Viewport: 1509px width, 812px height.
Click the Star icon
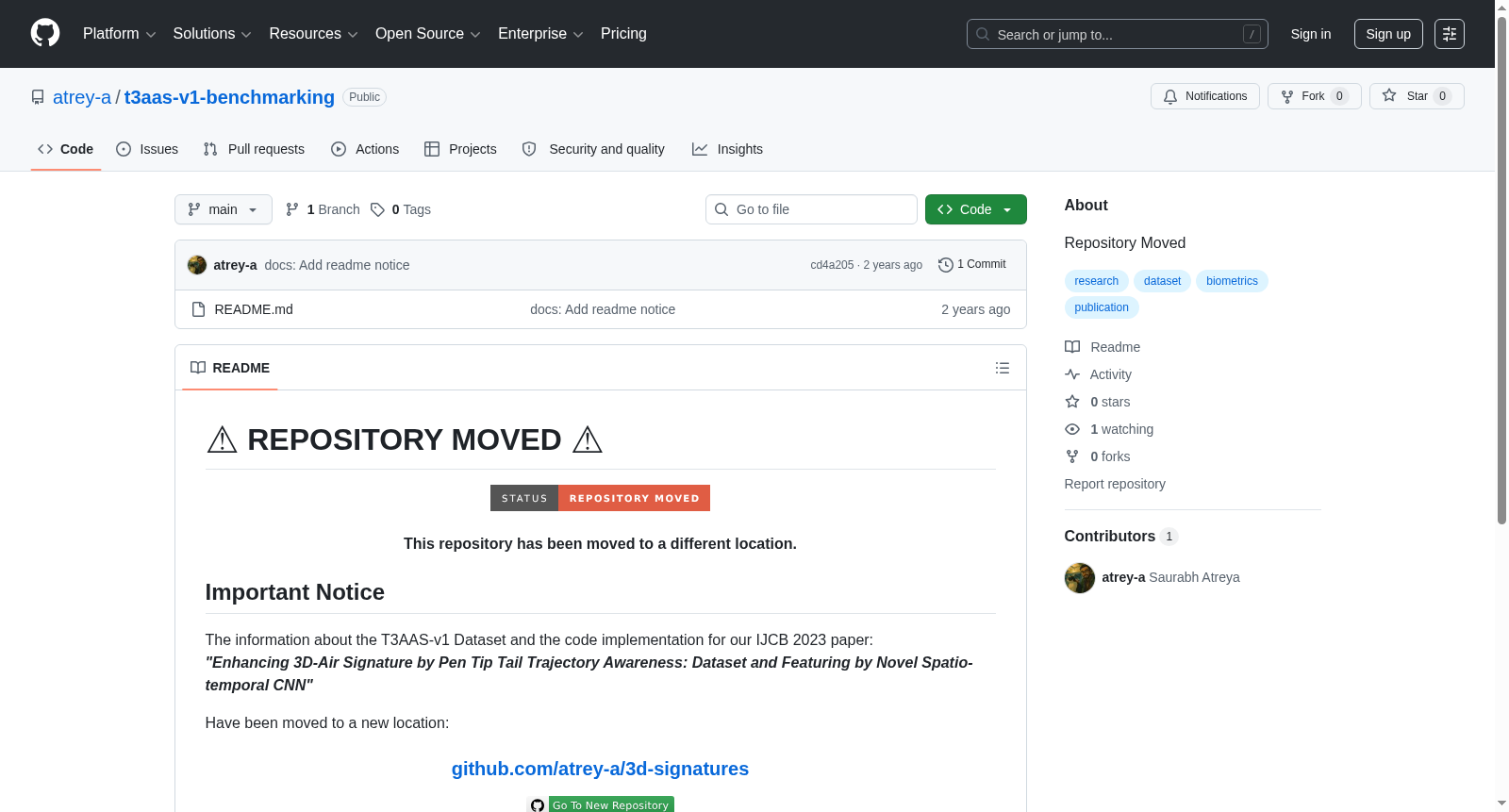(1389, 95)
